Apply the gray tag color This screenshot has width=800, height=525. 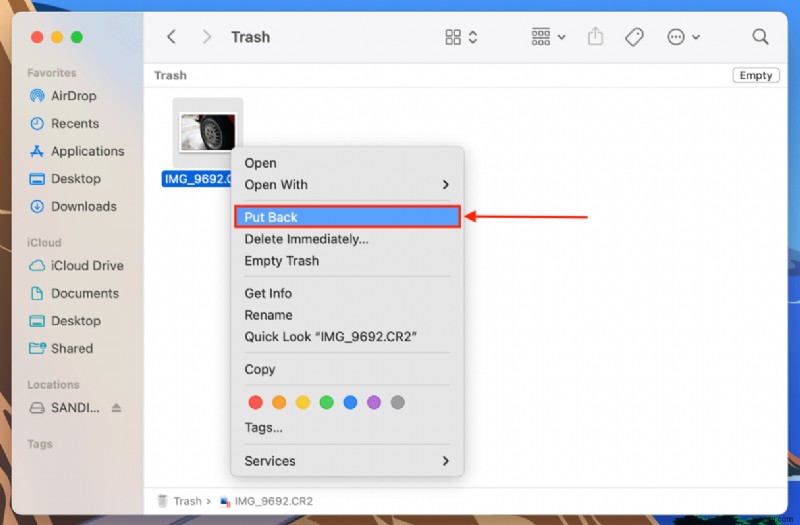coord(397,402)
